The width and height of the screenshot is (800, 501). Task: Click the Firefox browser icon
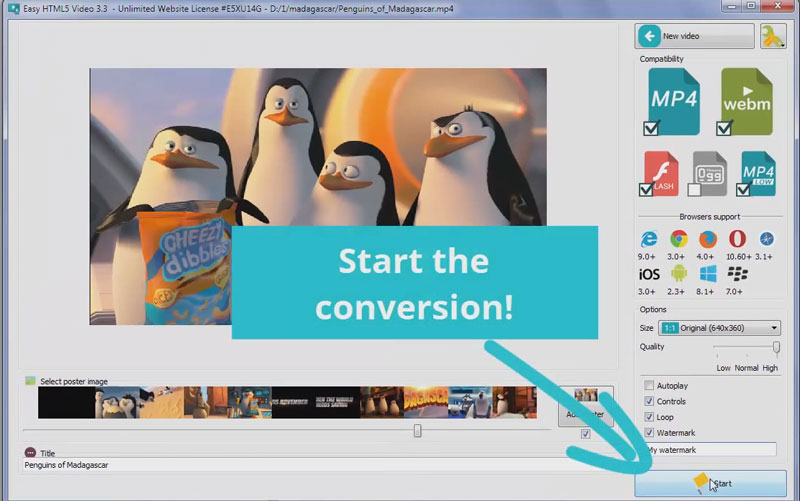[x=708, y=239]
